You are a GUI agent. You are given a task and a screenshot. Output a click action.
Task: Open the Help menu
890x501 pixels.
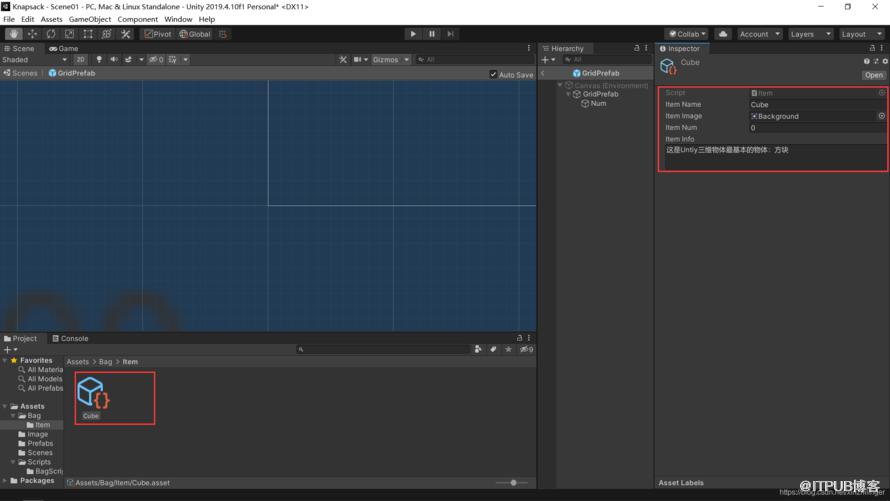207,19
